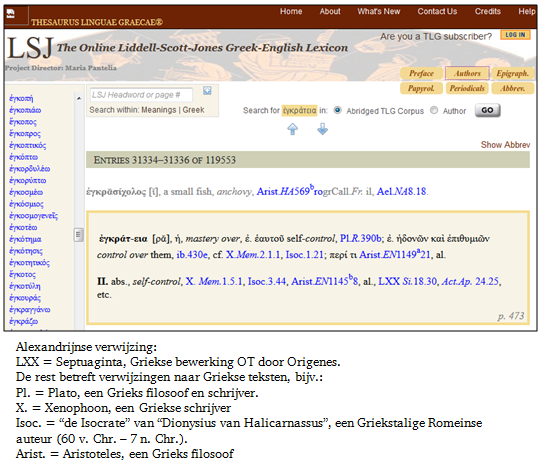Screen dimensions: 542x474
Task: Open the Papyrol. tab button
Action: pyautogui.click(x=421, y=88)
